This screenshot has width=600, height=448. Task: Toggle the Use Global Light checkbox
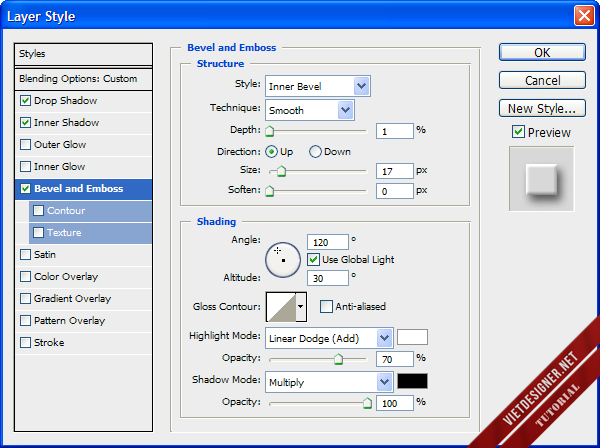pyautogui.click(x=313, y=259)
